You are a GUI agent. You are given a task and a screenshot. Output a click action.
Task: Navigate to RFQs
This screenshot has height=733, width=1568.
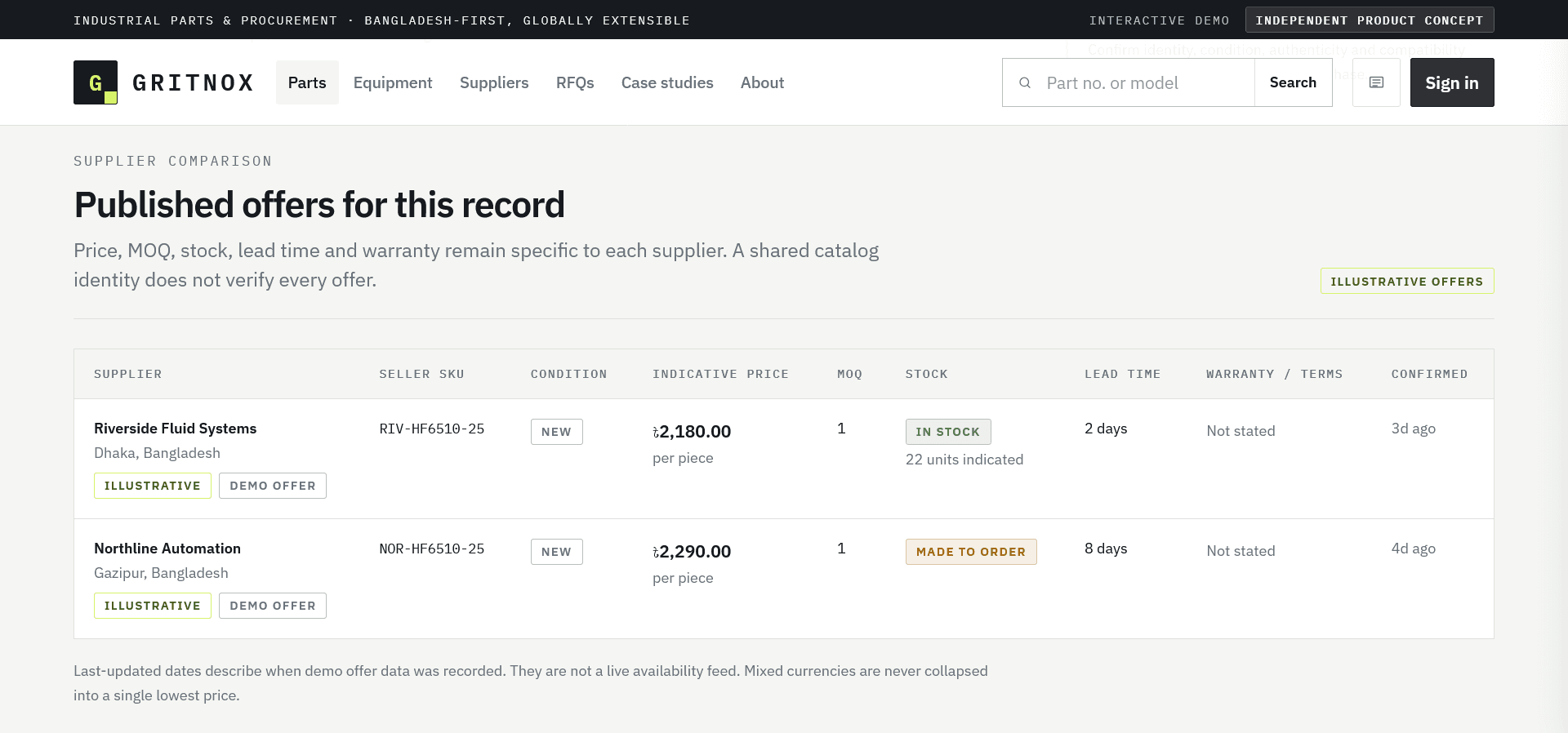[575, 82]
